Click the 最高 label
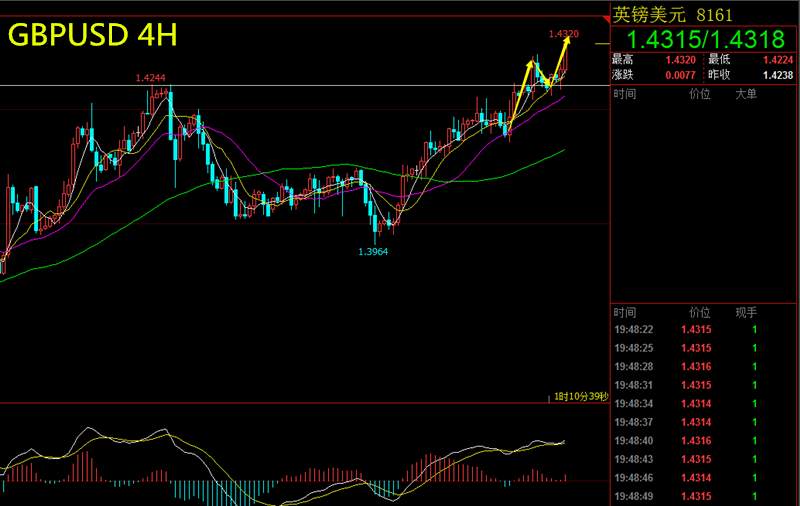The height and width of the screenshot is (506, 800). [x=623, y=60]
